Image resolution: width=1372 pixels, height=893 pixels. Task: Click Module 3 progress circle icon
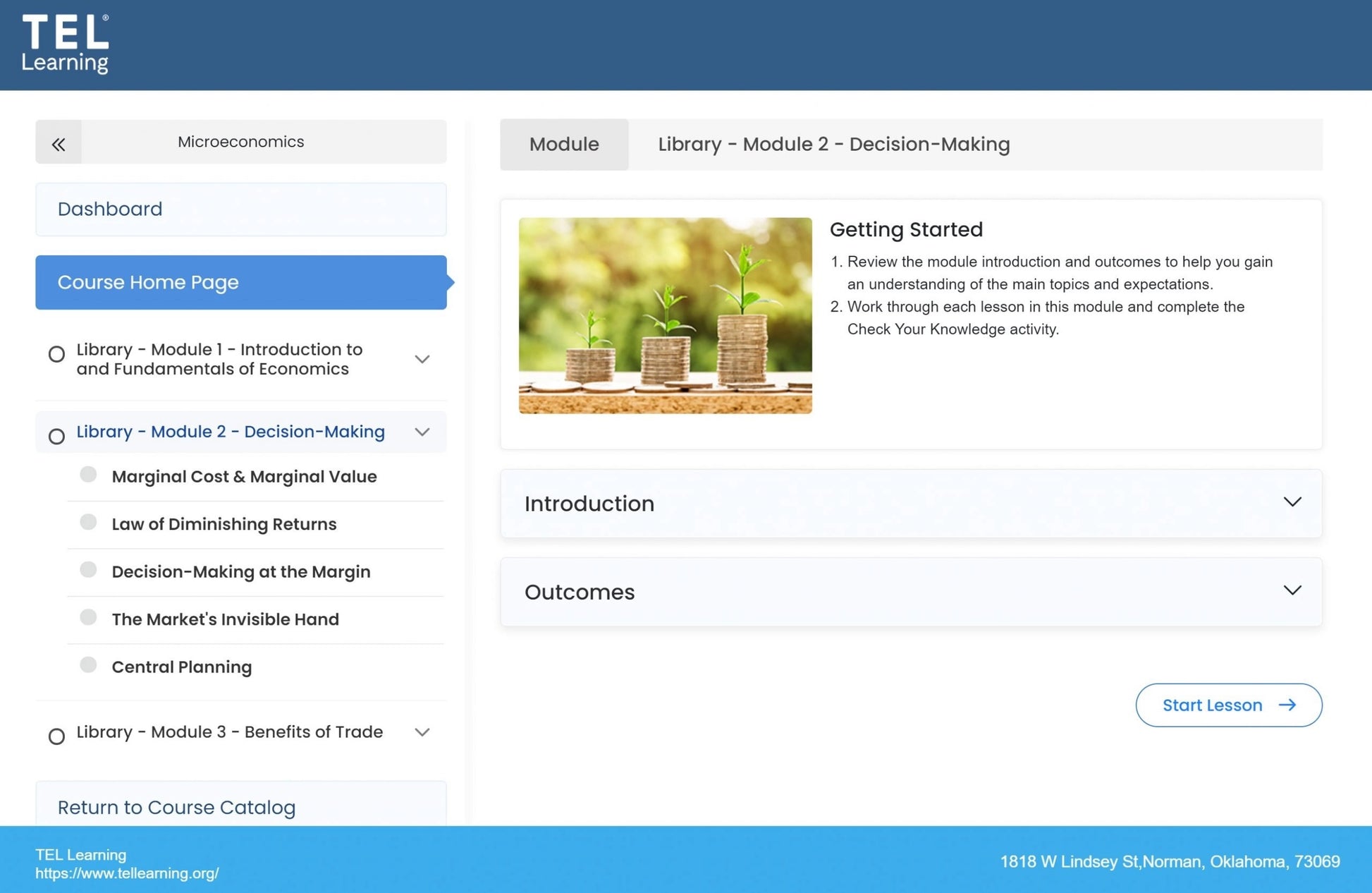(56, 736)
